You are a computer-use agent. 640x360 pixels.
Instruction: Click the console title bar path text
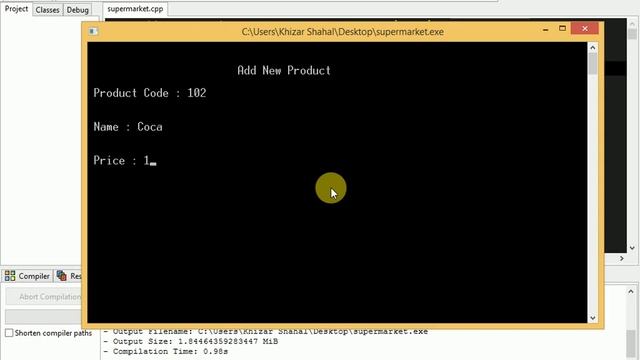[342, 32]
